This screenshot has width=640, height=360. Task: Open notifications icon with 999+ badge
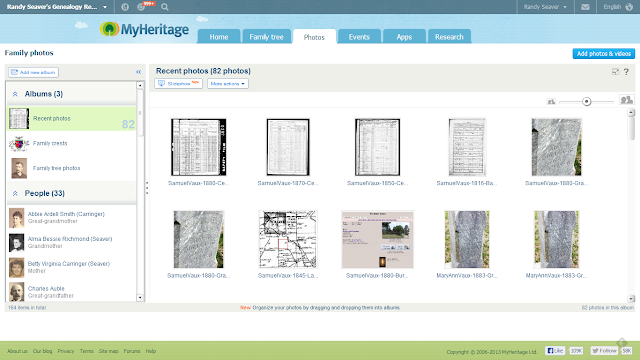(x=141, y=7)
